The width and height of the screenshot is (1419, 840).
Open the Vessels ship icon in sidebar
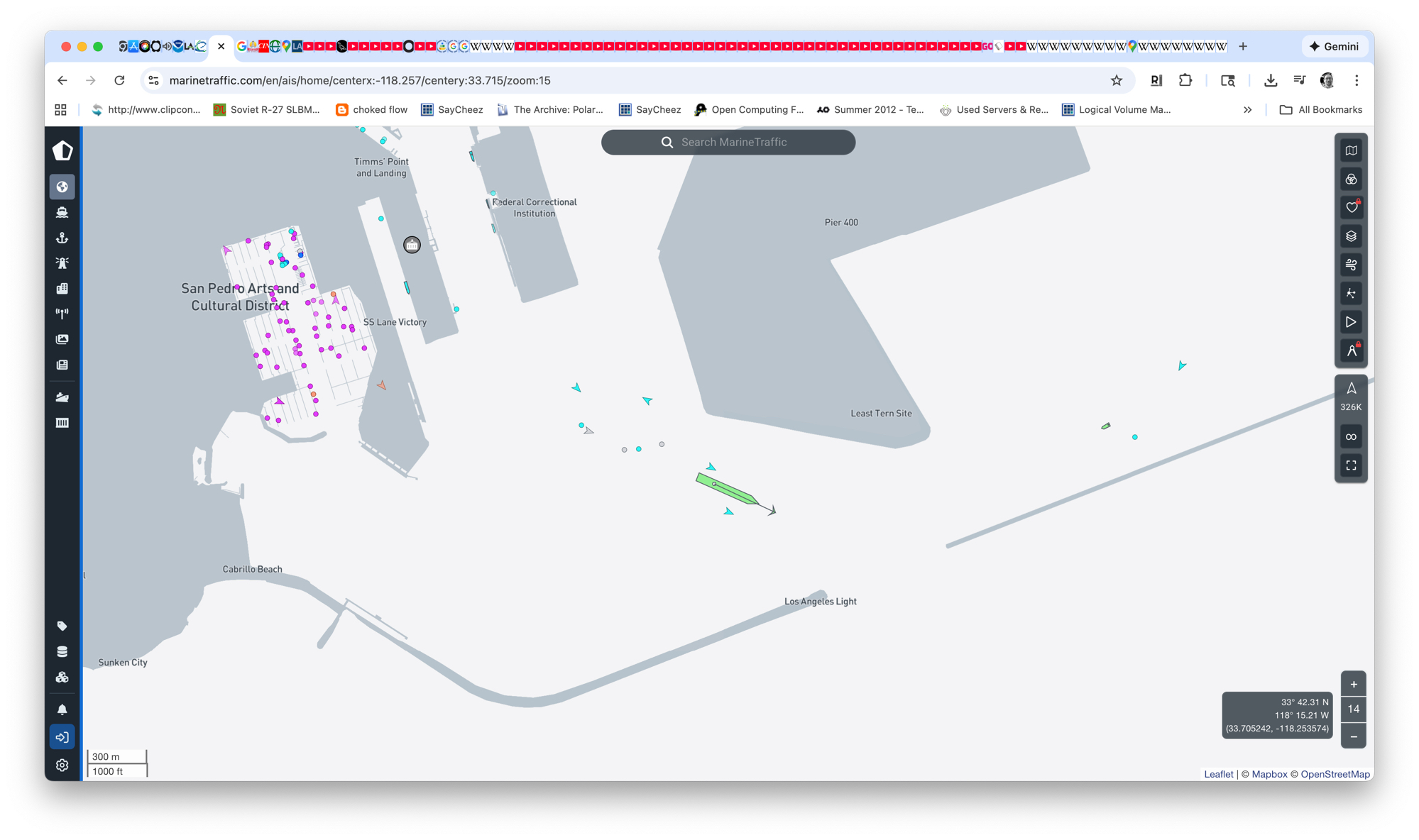tap(62, 212)
